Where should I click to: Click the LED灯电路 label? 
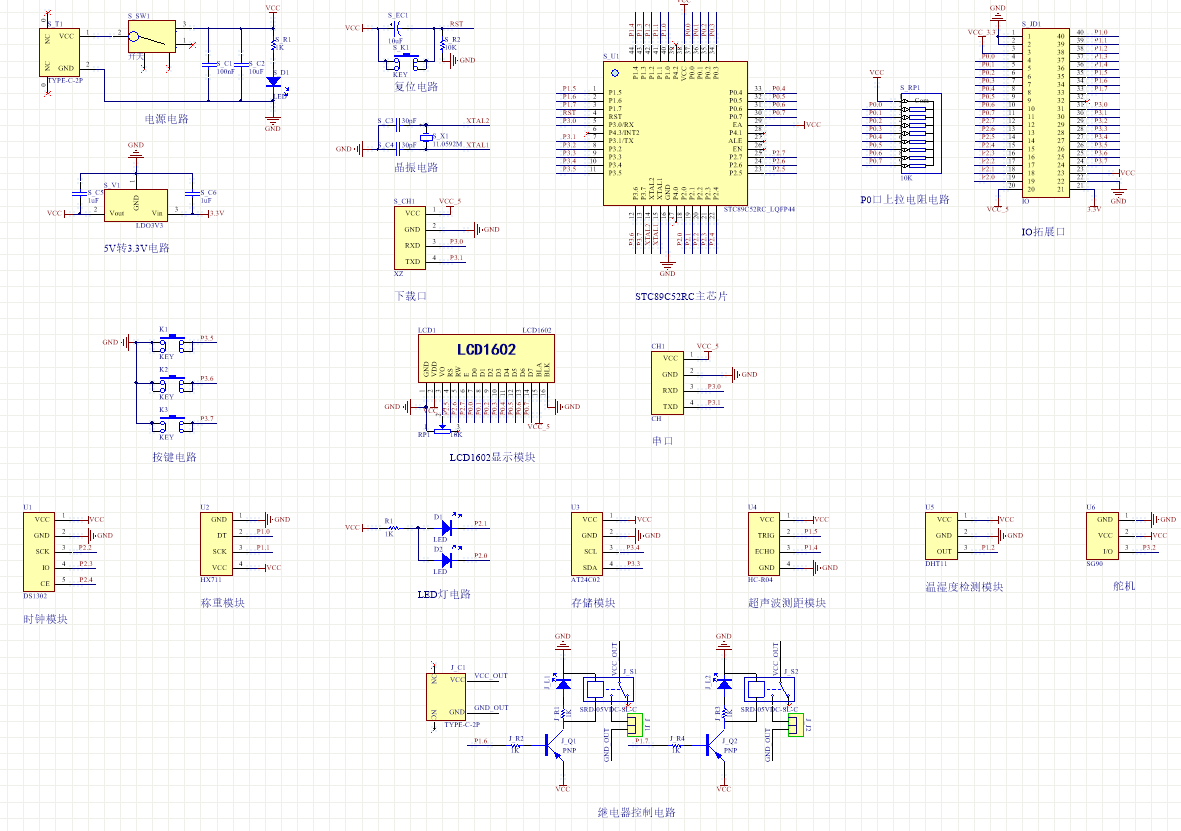click(x=444, y=594)
